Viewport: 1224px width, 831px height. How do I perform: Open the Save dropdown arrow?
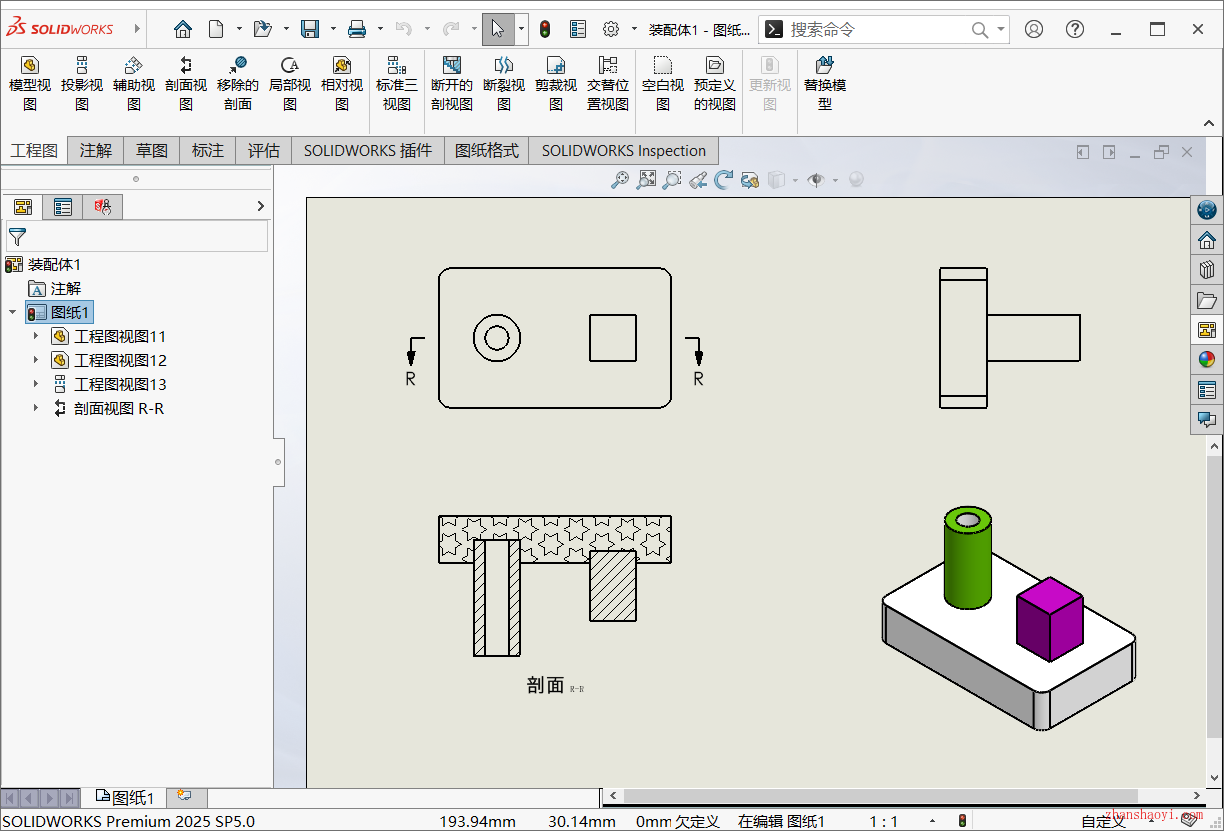[333, 29]
